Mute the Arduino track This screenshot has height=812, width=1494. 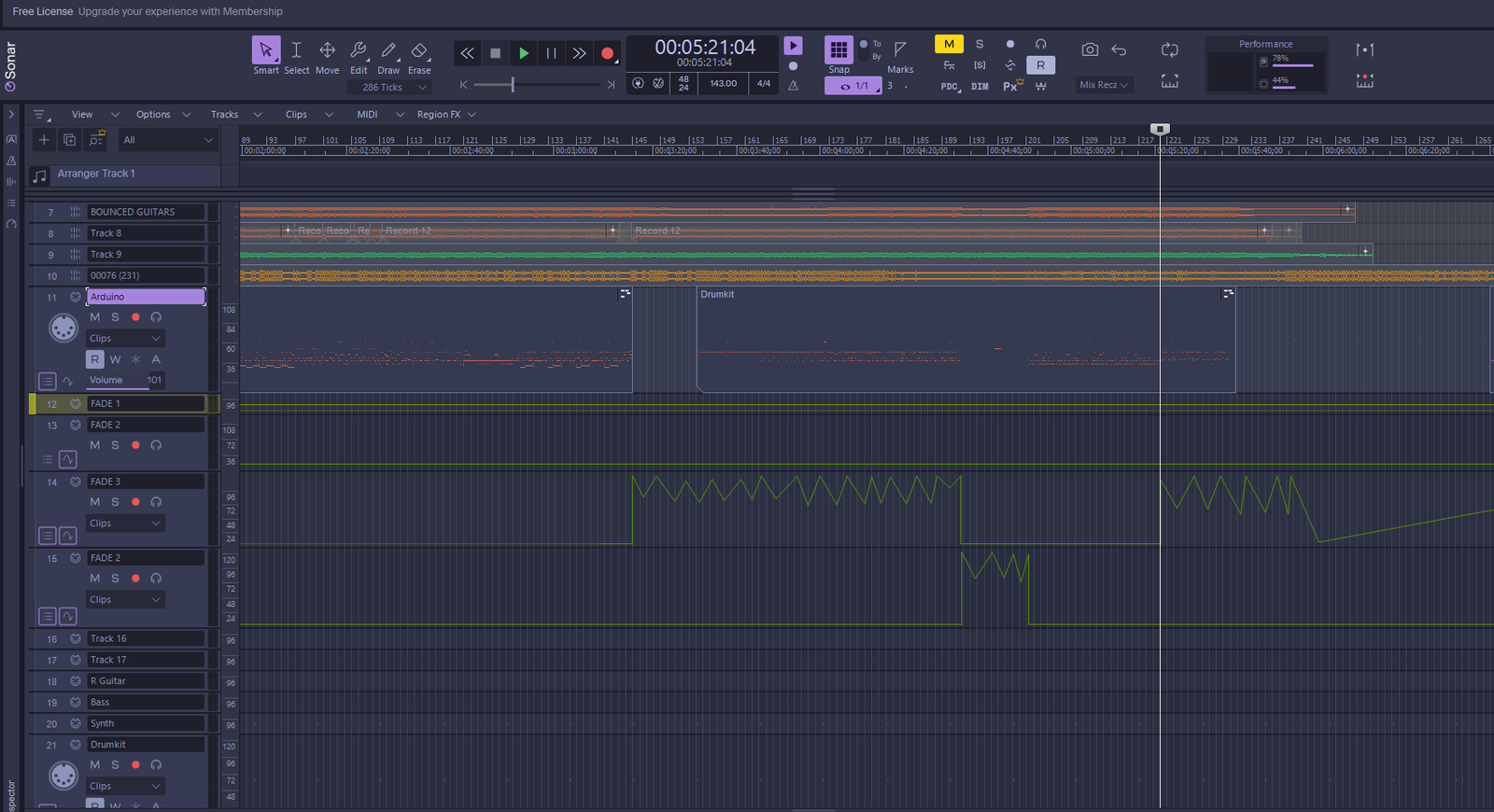(x=94, y=317)
